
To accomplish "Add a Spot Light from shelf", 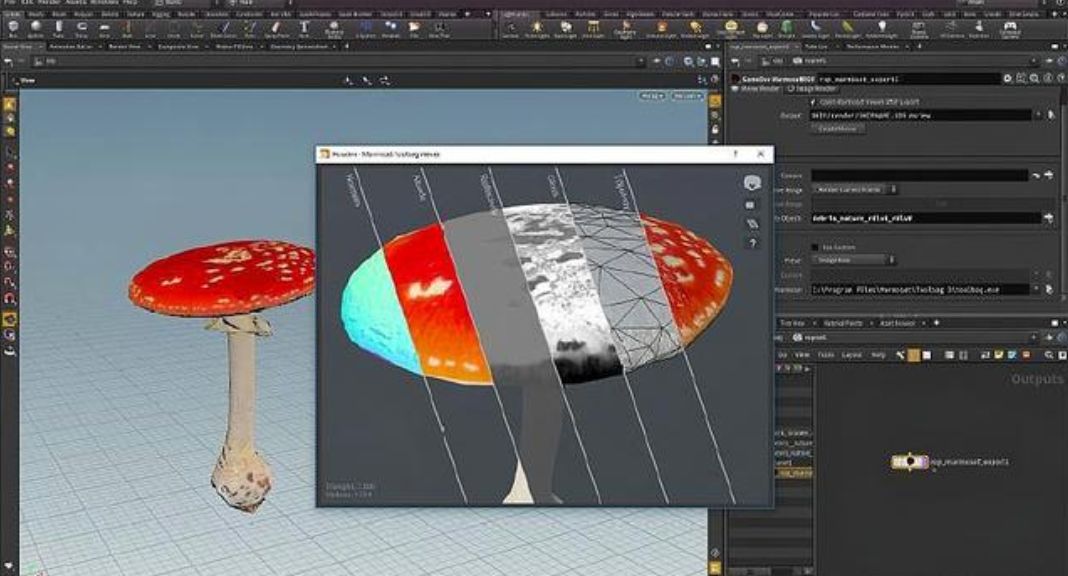I will point(565,28).
